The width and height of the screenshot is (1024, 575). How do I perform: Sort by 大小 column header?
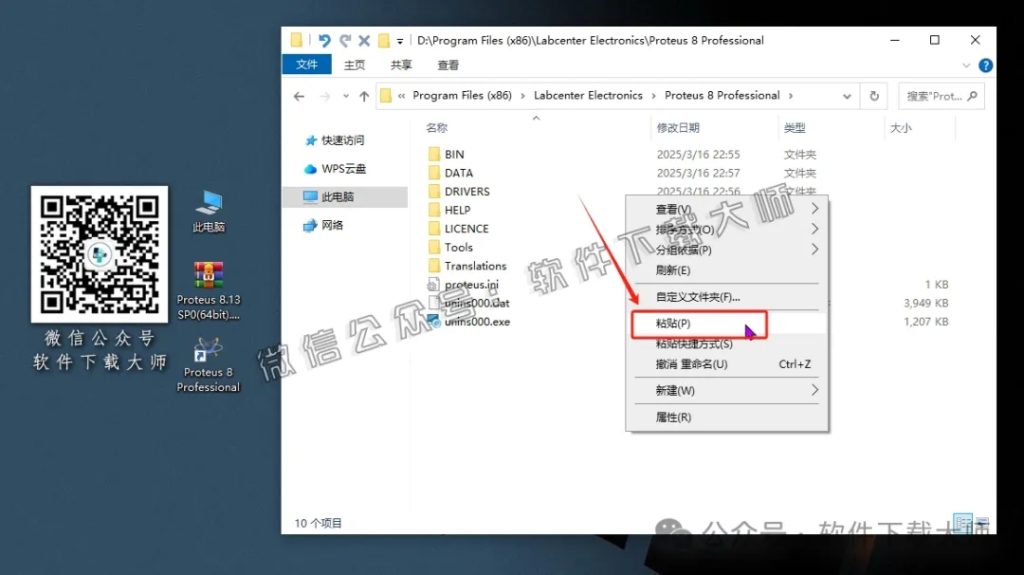click(901, 127)
